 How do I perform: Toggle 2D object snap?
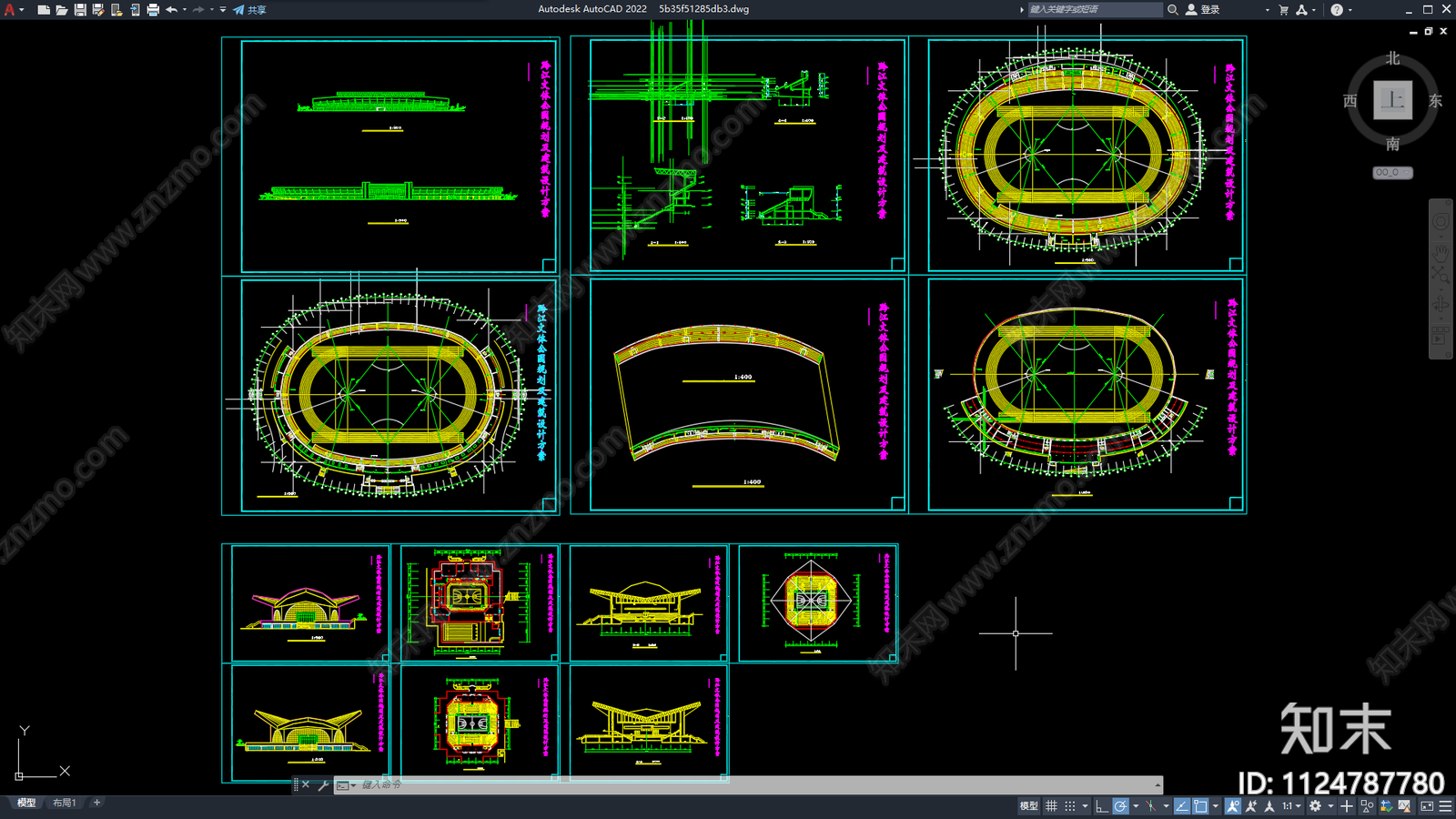(x=1200, y=806)
